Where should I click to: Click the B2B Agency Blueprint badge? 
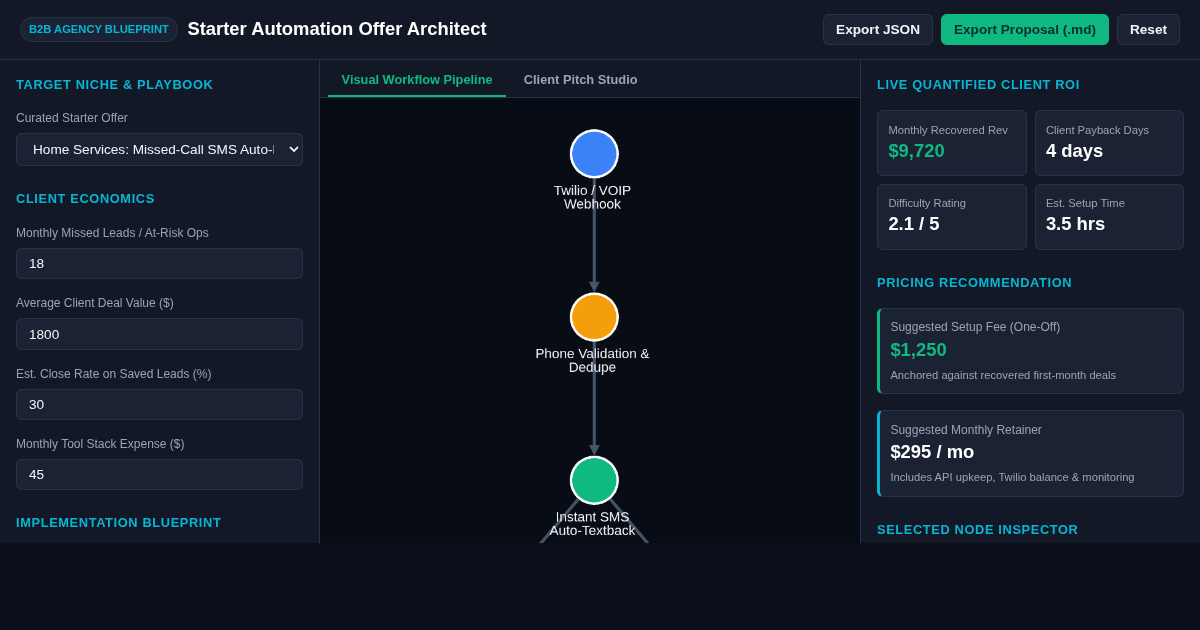tap(99, 29)
